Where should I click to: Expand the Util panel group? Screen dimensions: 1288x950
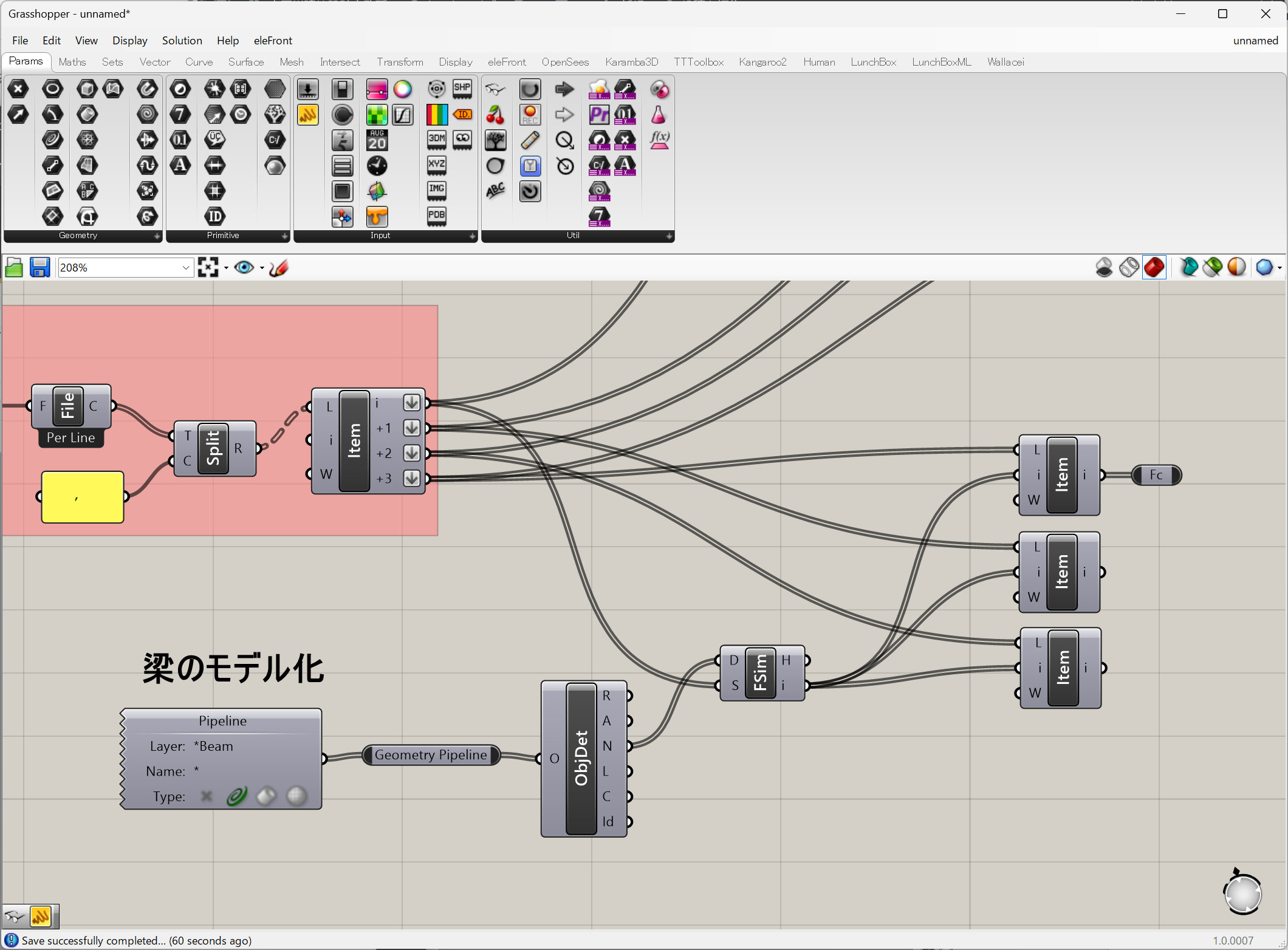pos(669,236)
